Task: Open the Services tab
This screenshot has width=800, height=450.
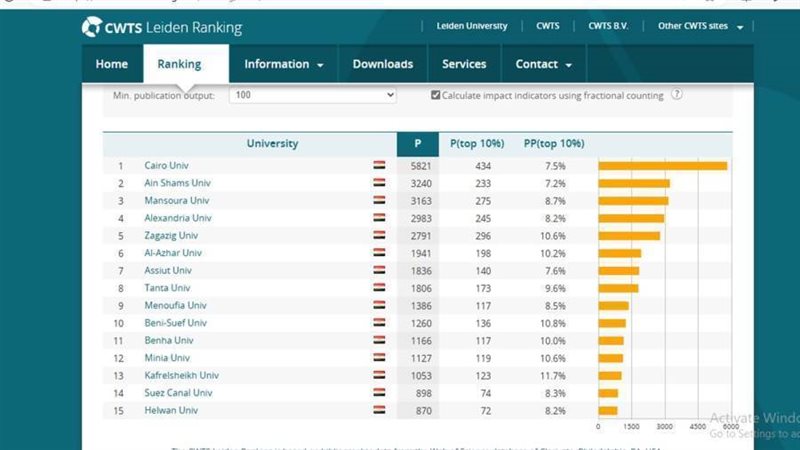Action: point(464,64)
